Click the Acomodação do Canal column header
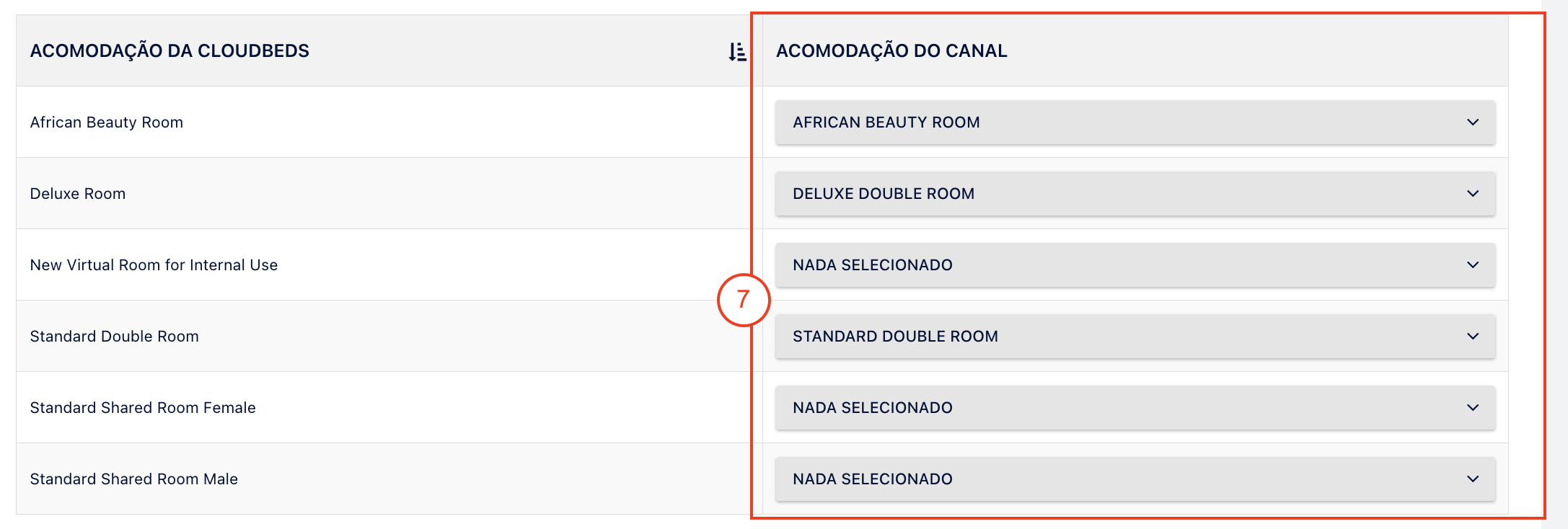The image size is (1568, 529). coord(891,51)
